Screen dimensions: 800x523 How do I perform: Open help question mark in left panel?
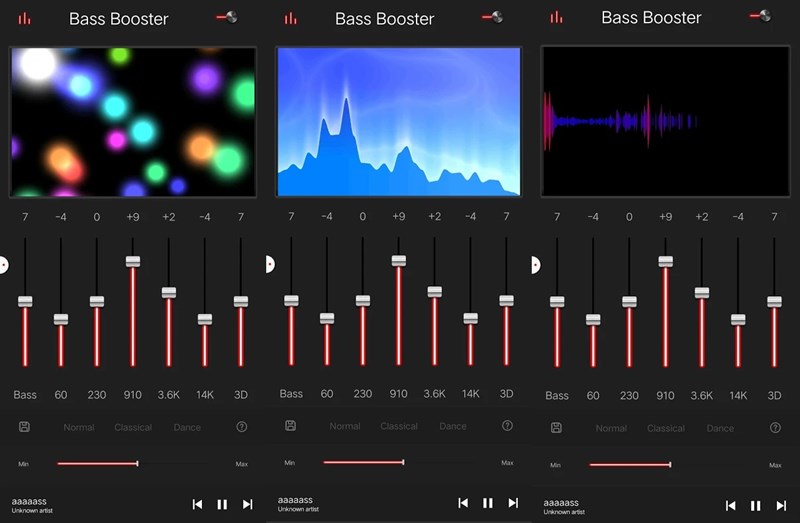[x=242, y=427]
